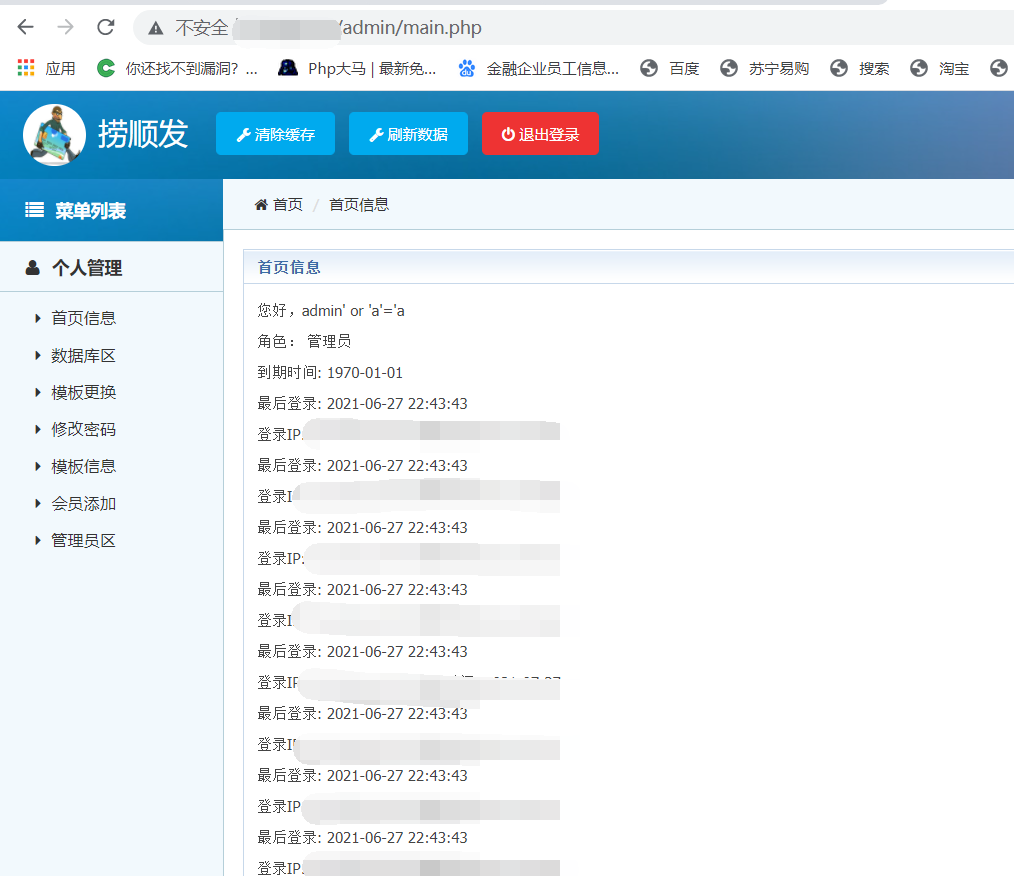
Task: Click the not-secure warning triangle icon
Action: 155,28
